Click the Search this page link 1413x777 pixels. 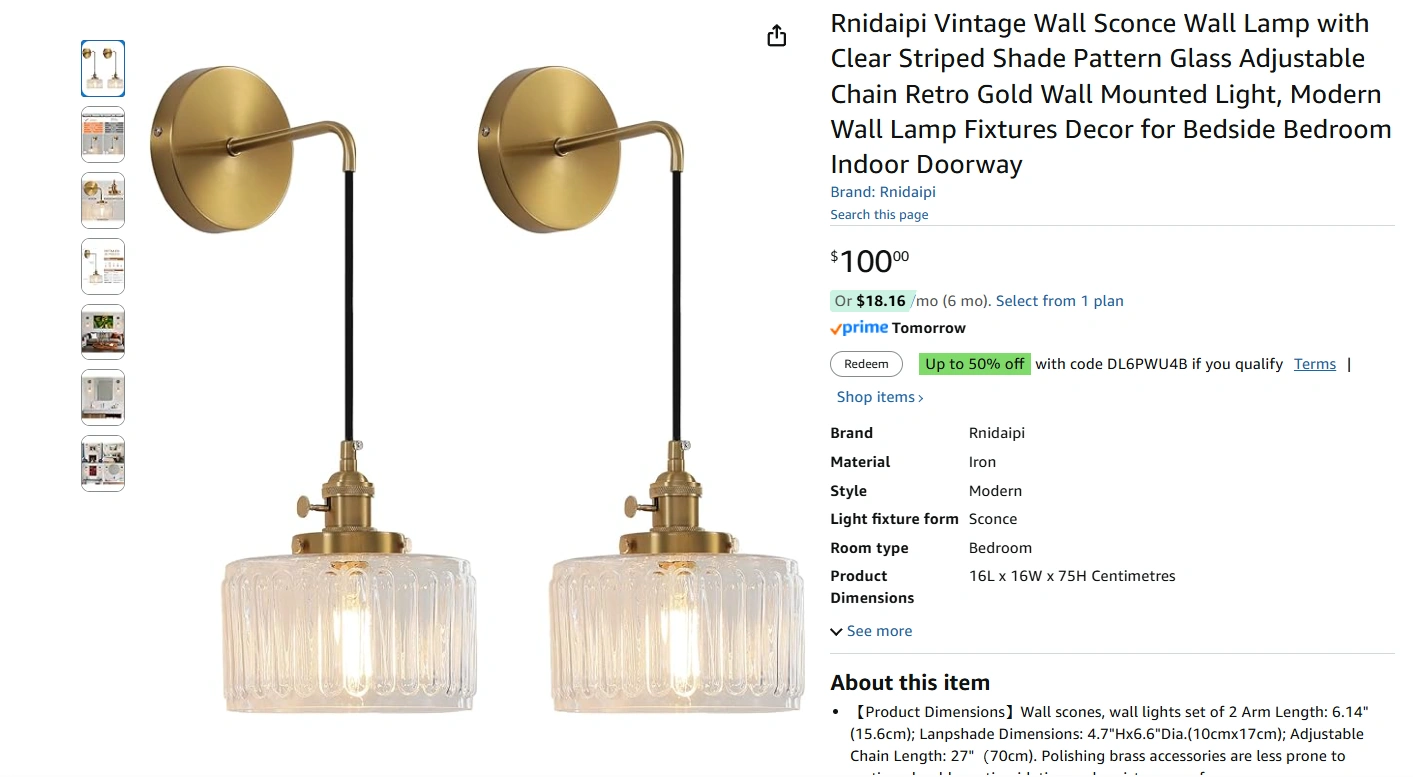[879, 215]
